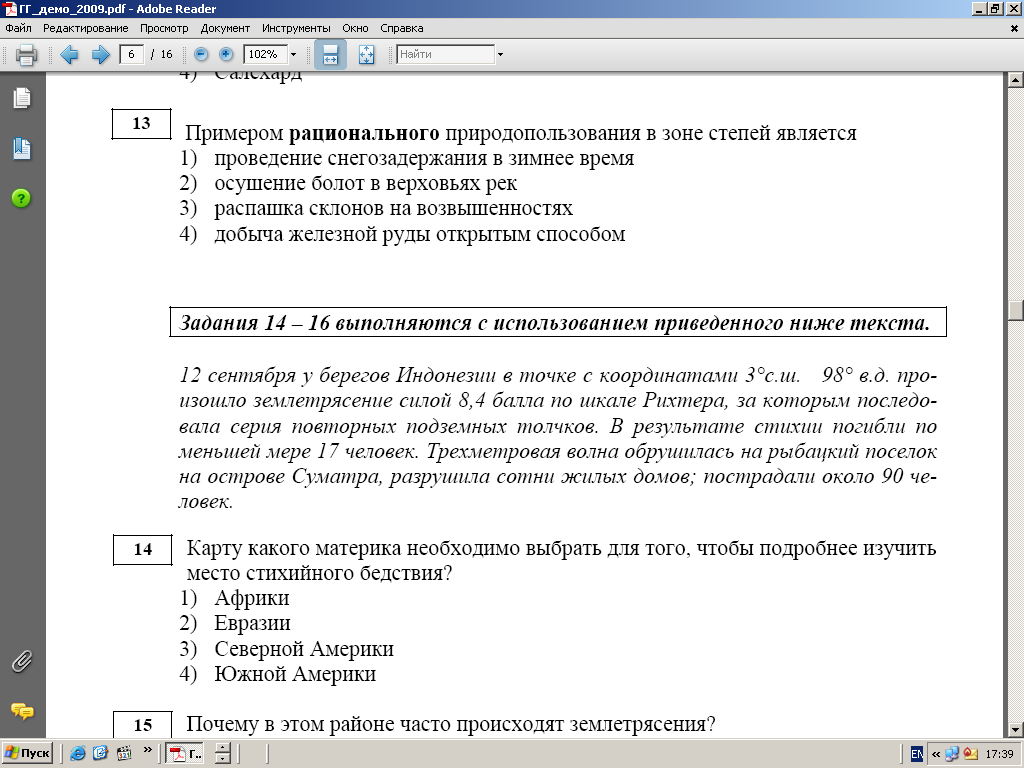Click the 102% zoom value field
1024x768 pixels.
(x=264, y=54)
